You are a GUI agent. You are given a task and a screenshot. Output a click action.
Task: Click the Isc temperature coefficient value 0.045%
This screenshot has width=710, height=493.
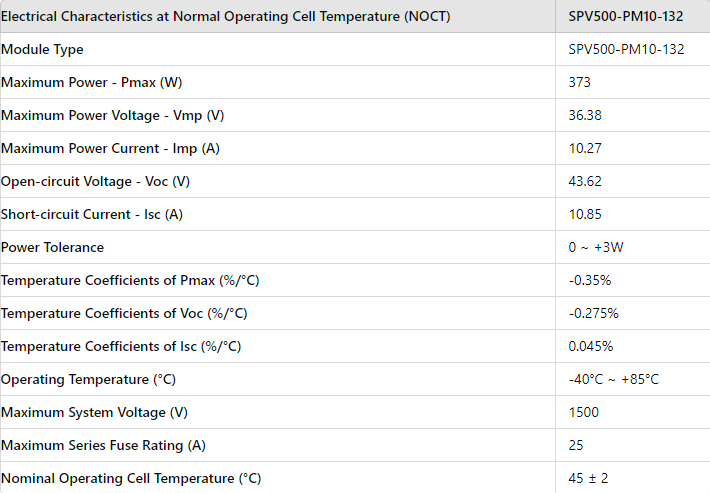point(591,346)
